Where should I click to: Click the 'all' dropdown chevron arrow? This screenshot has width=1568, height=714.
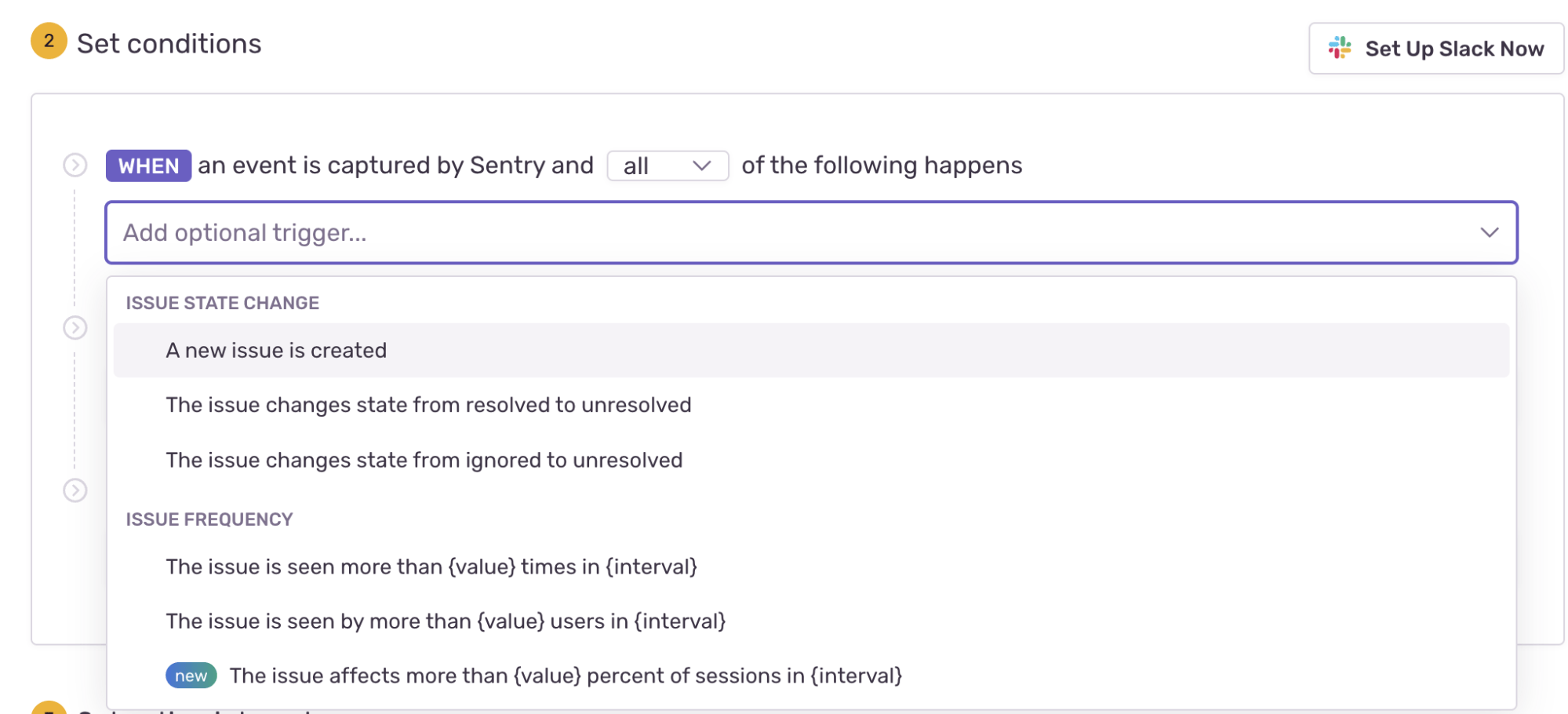point(702,166)
